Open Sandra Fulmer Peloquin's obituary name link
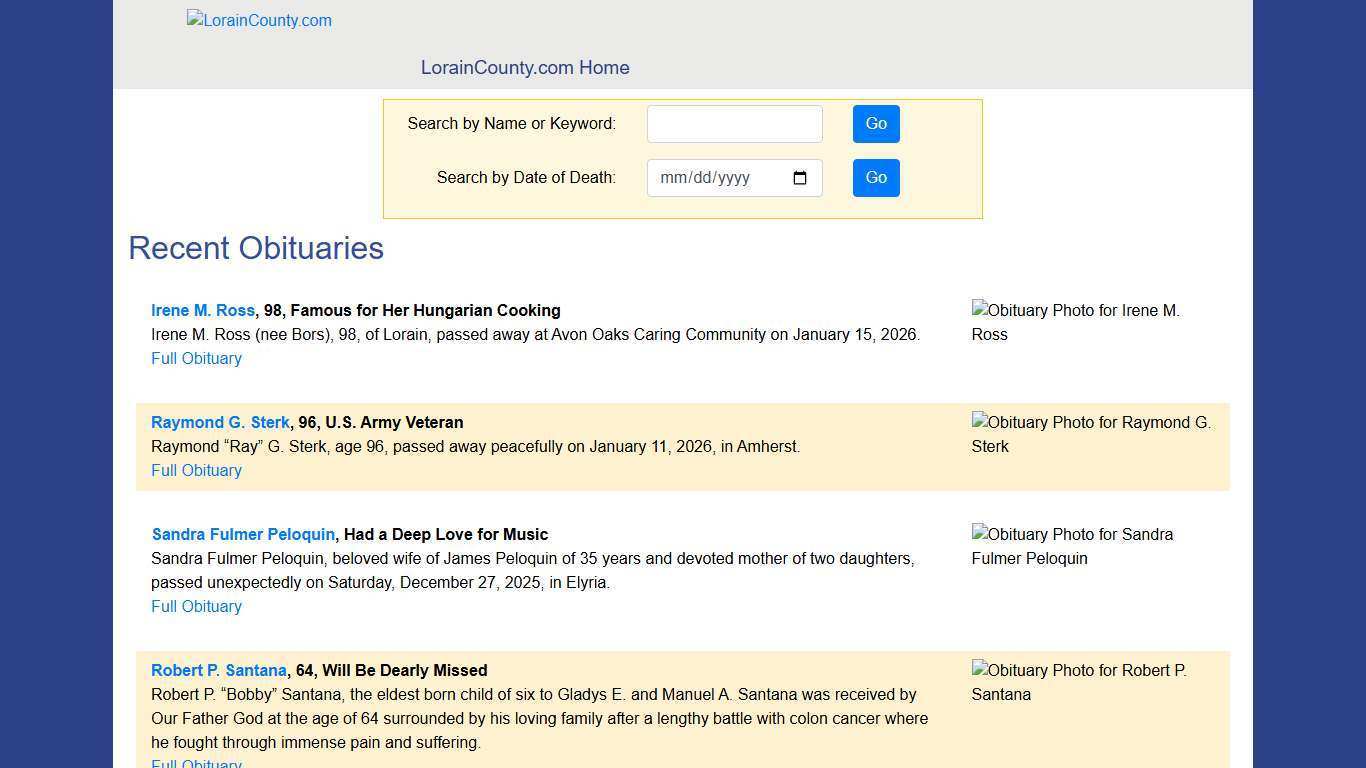The height and width of the screenshot is (768, 1366). tap(242, 534)
